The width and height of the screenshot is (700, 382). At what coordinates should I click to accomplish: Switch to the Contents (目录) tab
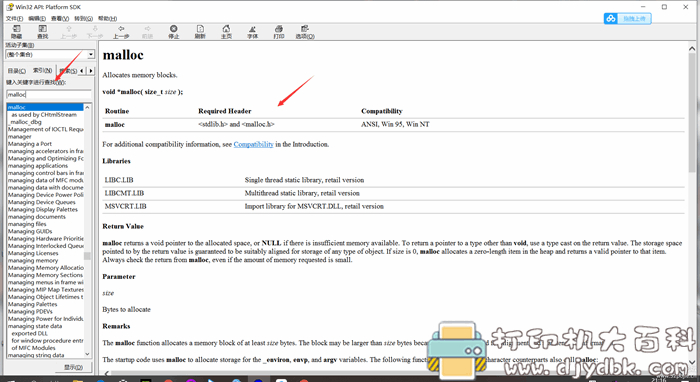17,71
